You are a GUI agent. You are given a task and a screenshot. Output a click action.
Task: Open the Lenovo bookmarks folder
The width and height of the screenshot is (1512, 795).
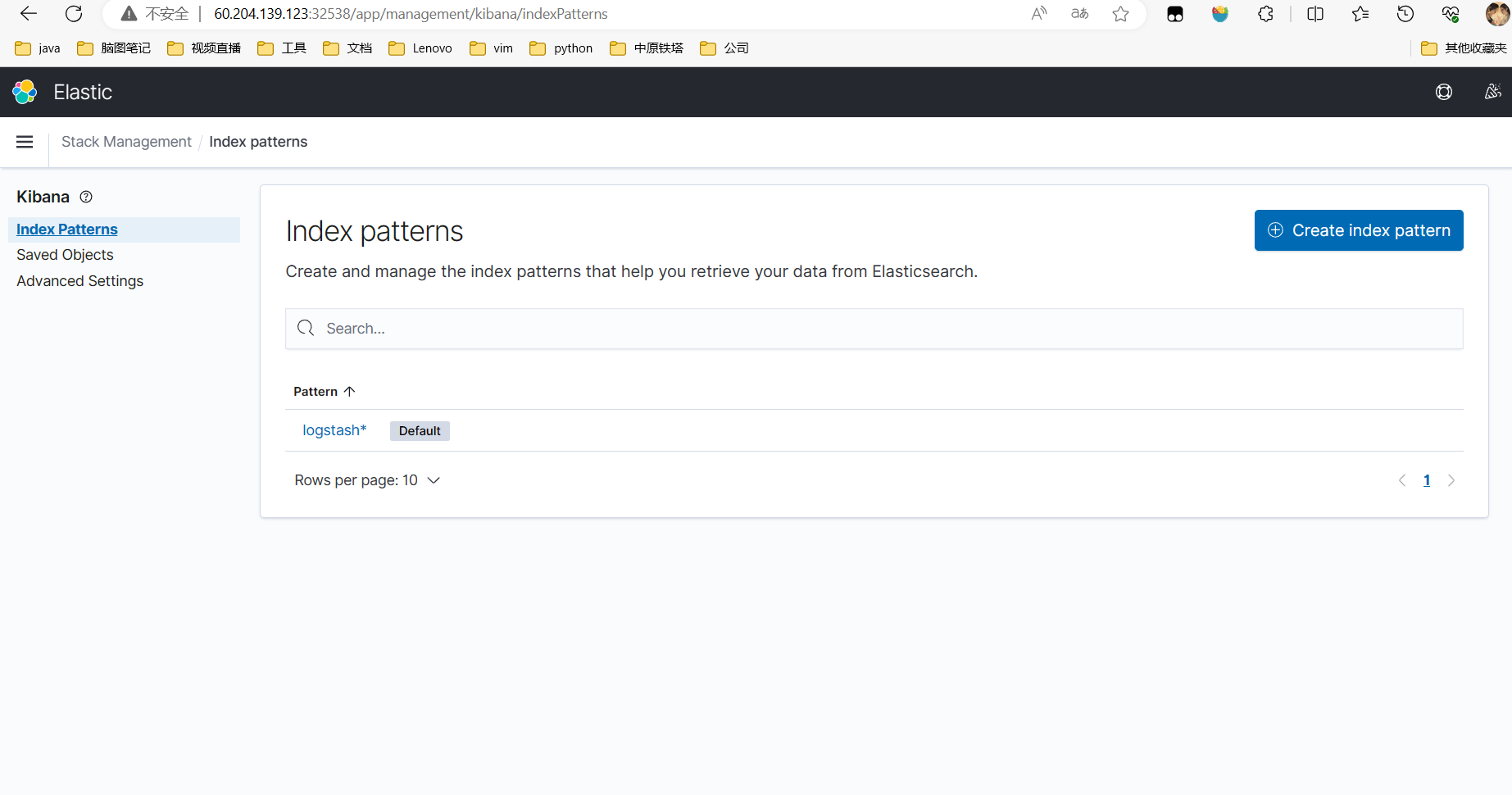pyautogui.click(x=420, y=48)
